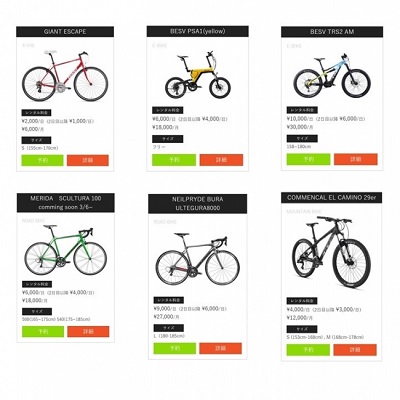
Task: View details for COMMENCAL EL CAMINO 29er
Action: [355, 350]
